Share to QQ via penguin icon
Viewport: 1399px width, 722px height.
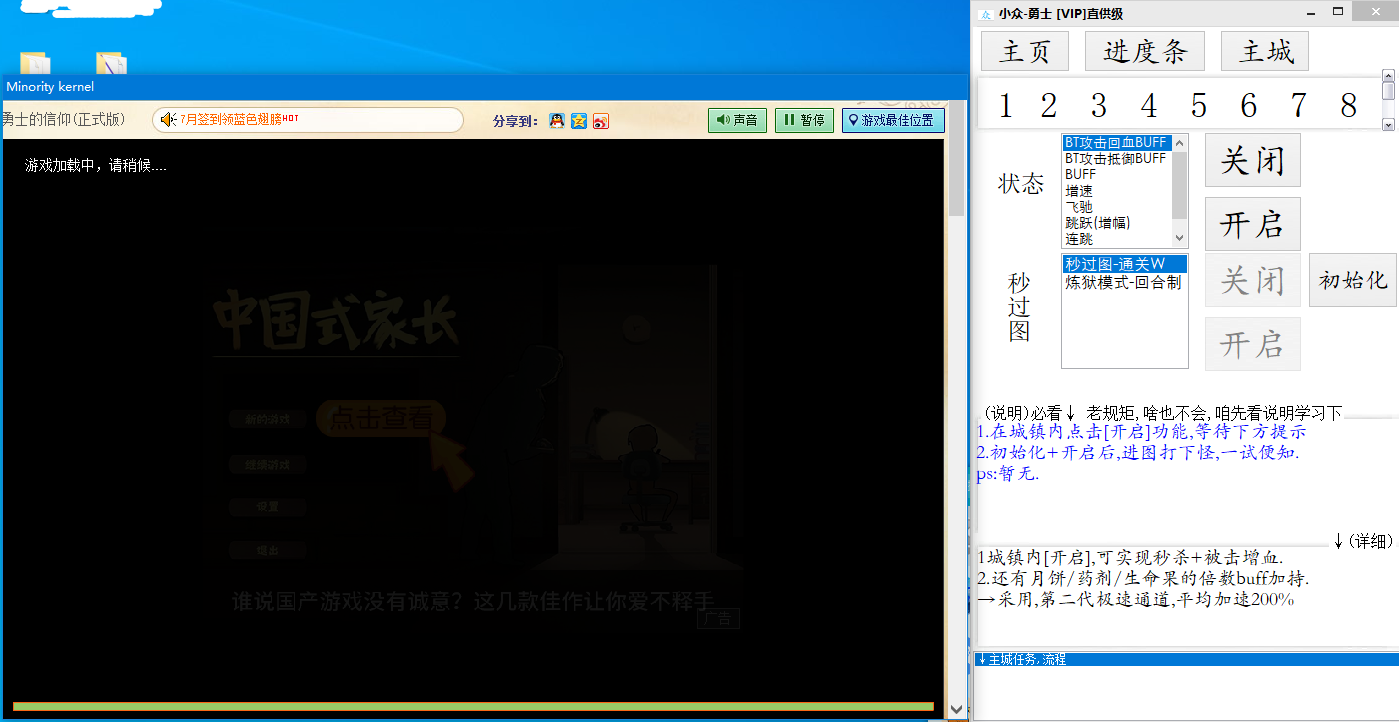(x=557, y=121)
